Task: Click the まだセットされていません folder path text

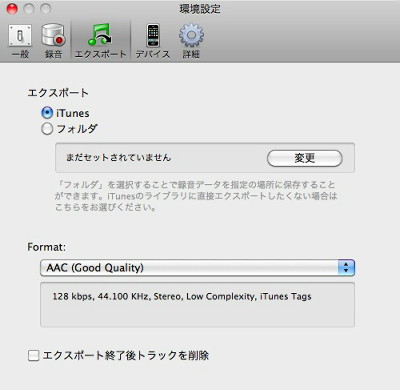Action: click(118, 157)
